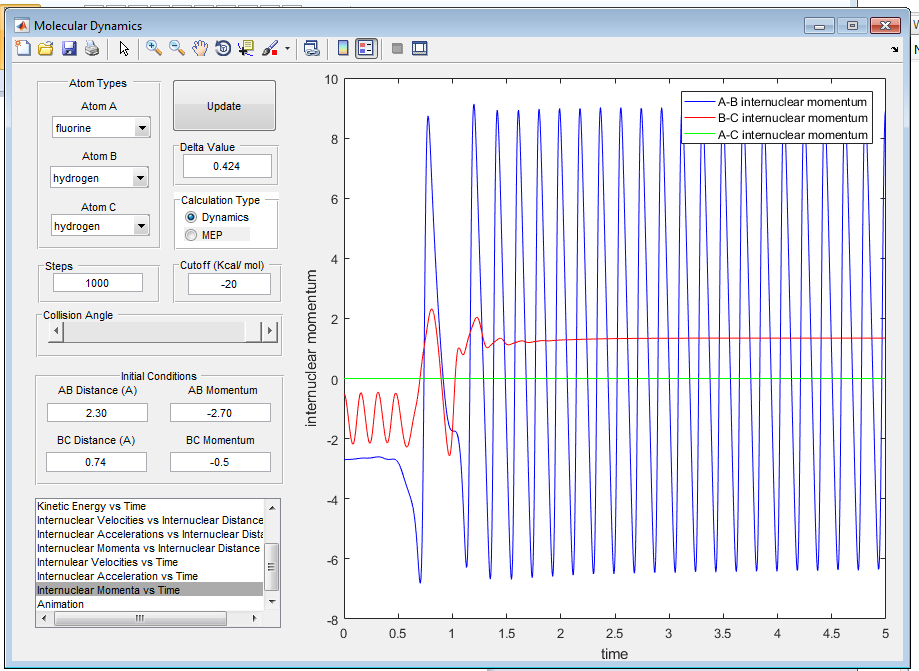Toggle the Insert Legend toolbar button
The height and width of the screenshot is (671, 919).
tap(365, 48)
